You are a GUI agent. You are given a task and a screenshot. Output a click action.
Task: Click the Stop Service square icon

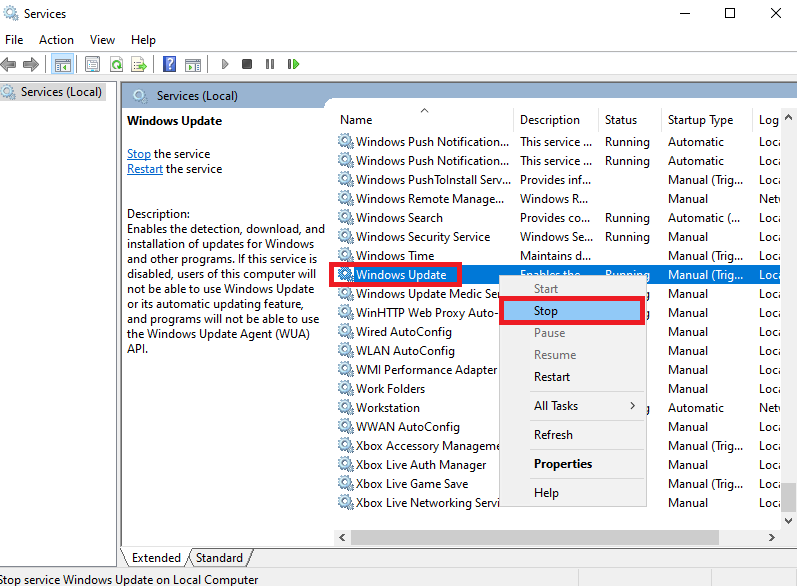click(247, 64)
